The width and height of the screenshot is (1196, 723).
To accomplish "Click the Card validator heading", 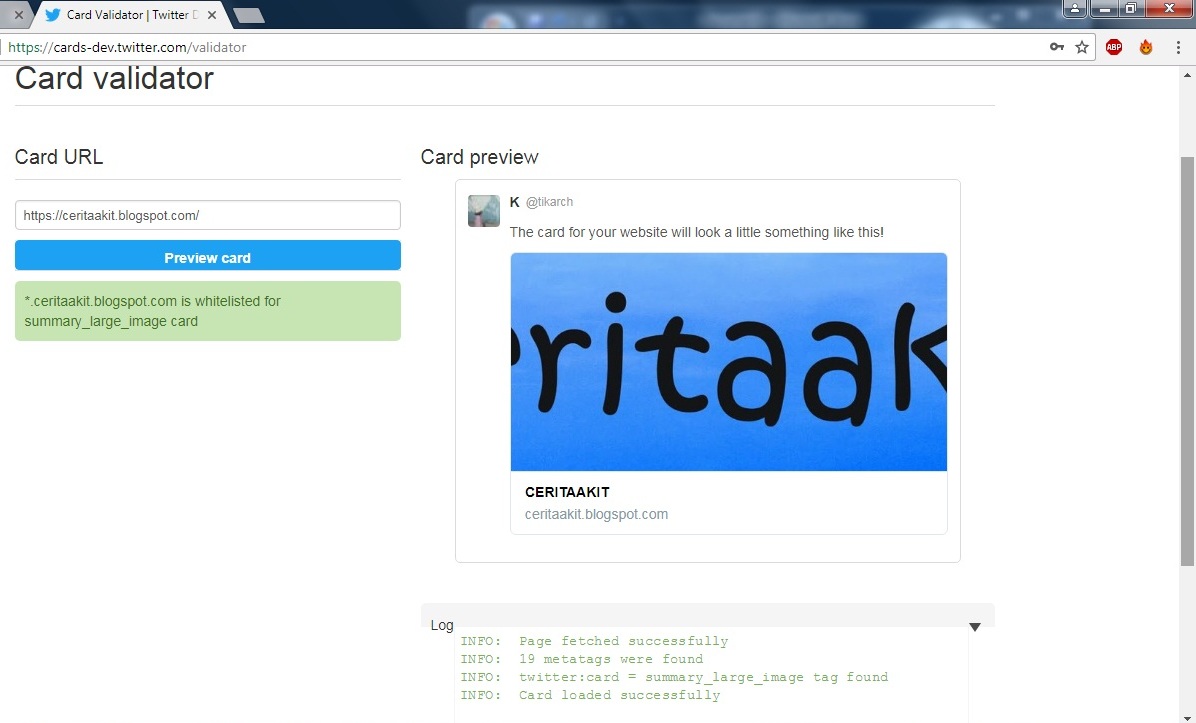I will point(114,79).
